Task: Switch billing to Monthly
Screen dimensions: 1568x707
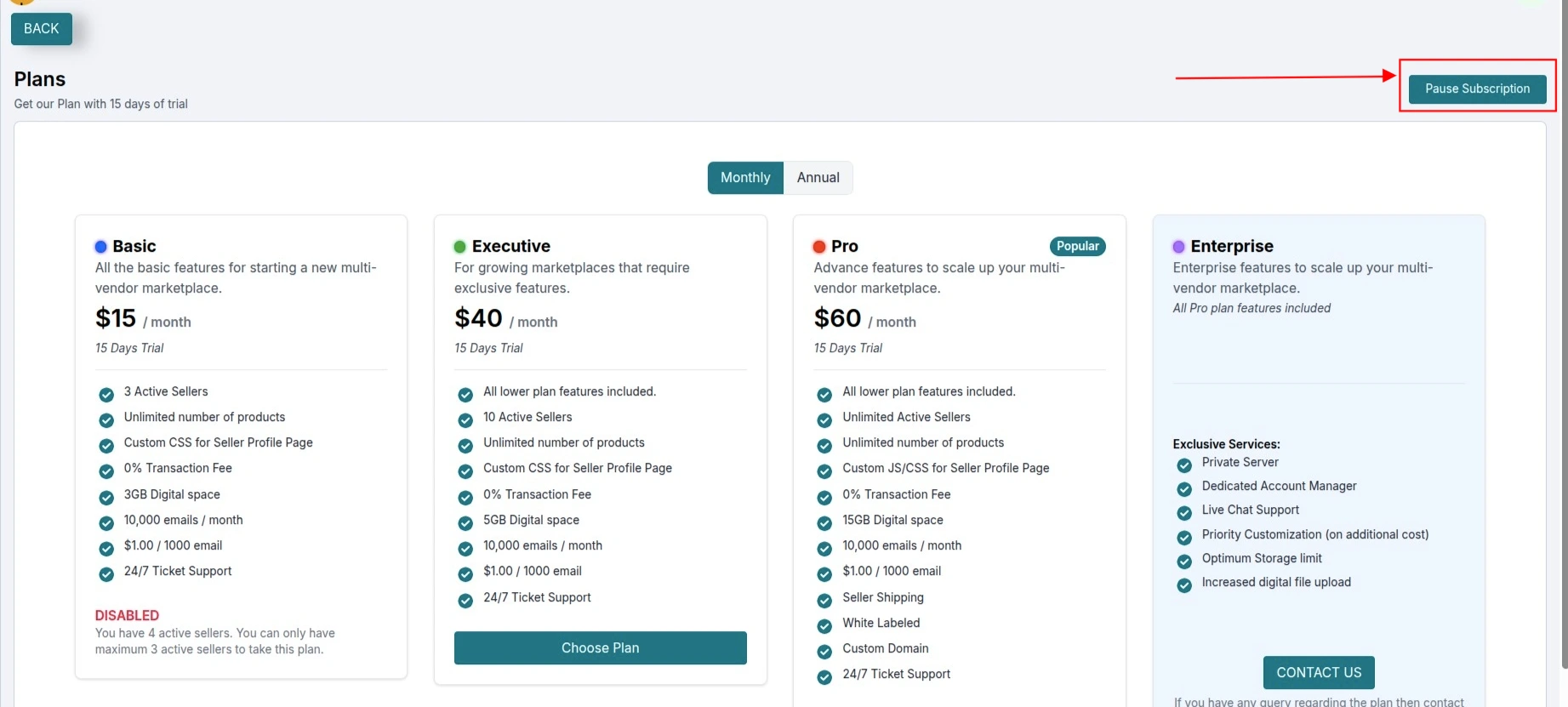Action: pyautogui.click(x=745, y=178)
